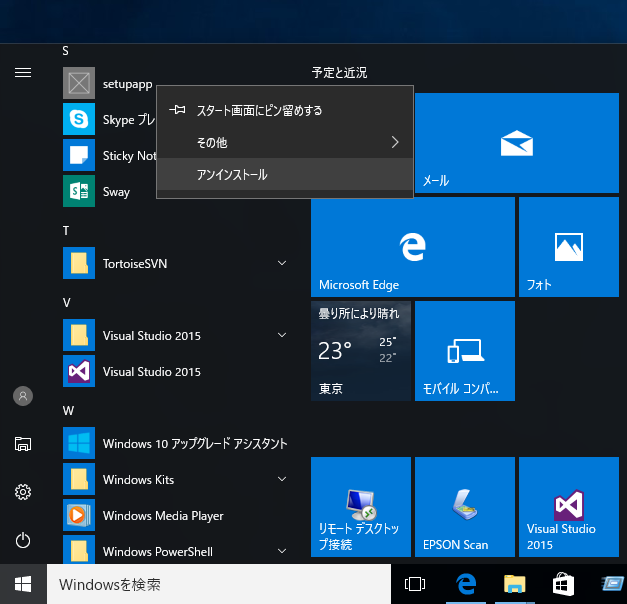Click the TortoiseSVN folder icon
Image resolution: width=627 pixels, height=604 pixels.
click(x=79, y=263)
